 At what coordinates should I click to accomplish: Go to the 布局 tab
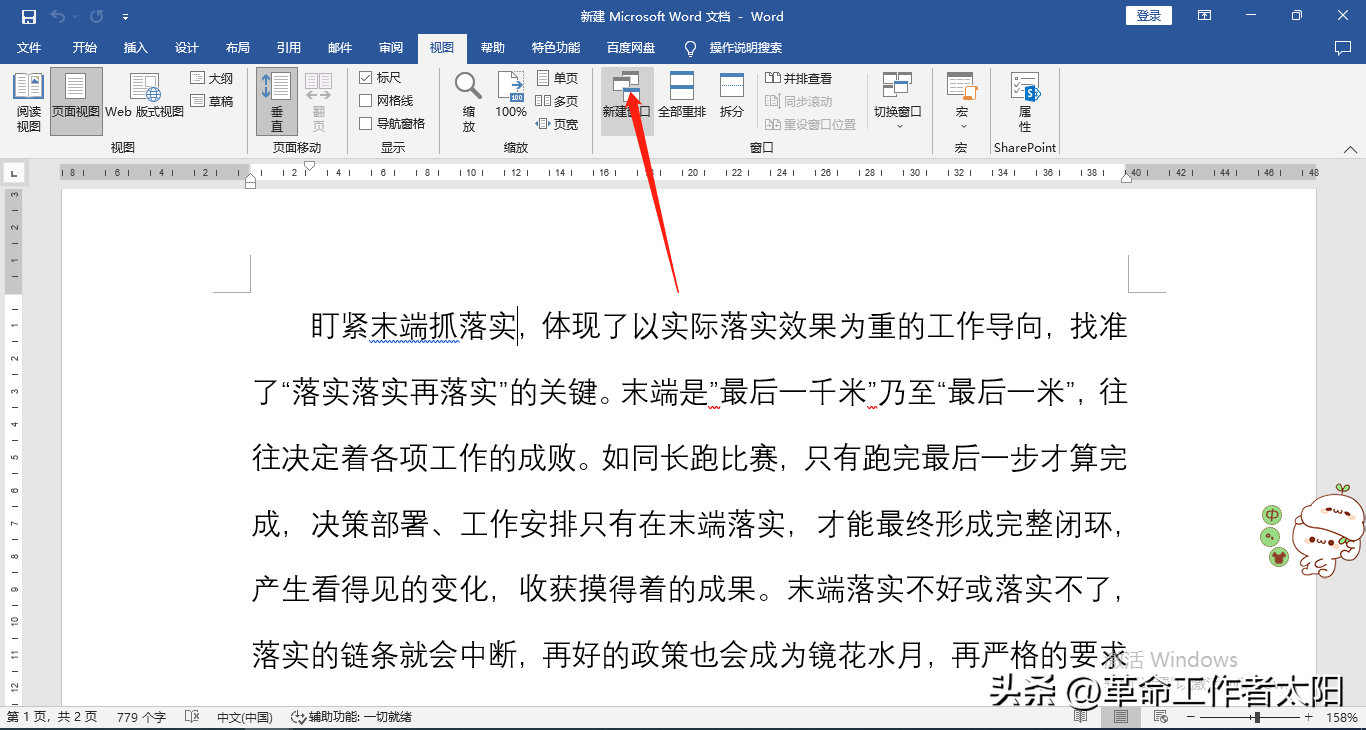[x=238, y=48]
